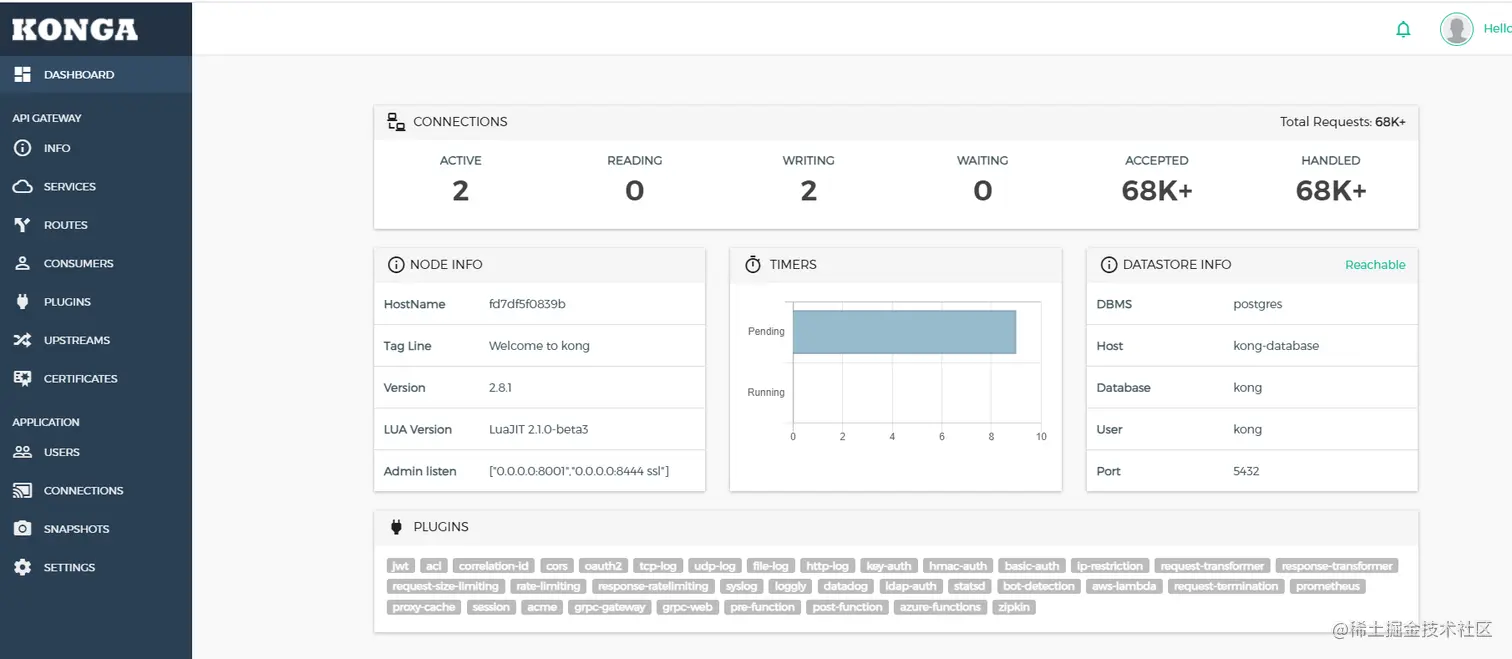
Task: Open the Dashboard grid icon
Action: tap(22, 74)
